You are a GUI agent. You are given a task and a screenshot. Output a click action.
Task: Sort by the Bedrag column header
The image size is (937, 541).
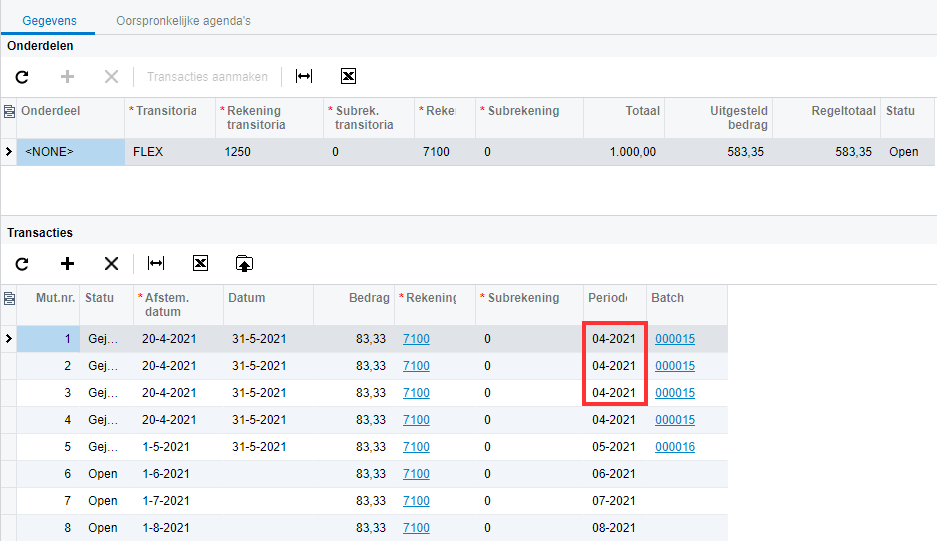(353, 298)
